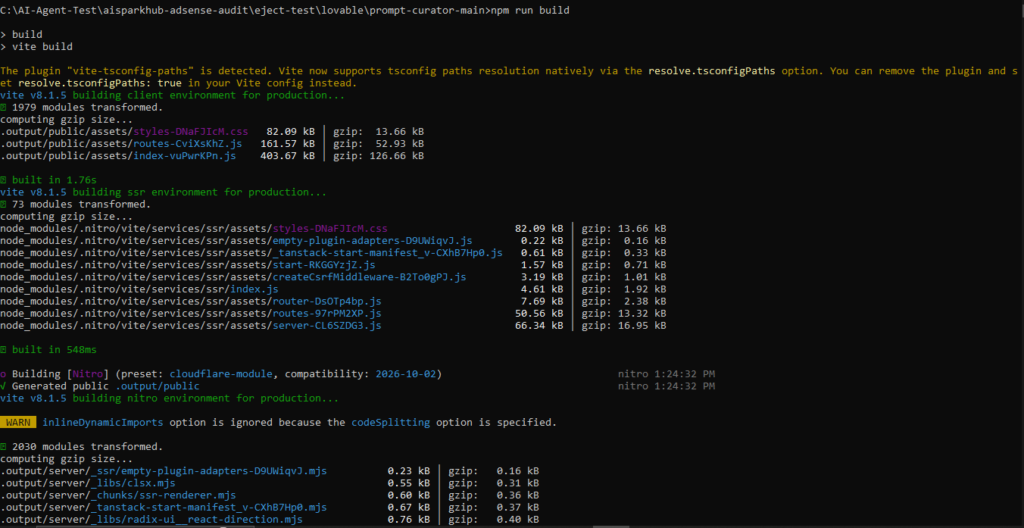1024x528 pixels.
Task: Select the 50.56 kB size value
Action: click(x=539, y=314)
